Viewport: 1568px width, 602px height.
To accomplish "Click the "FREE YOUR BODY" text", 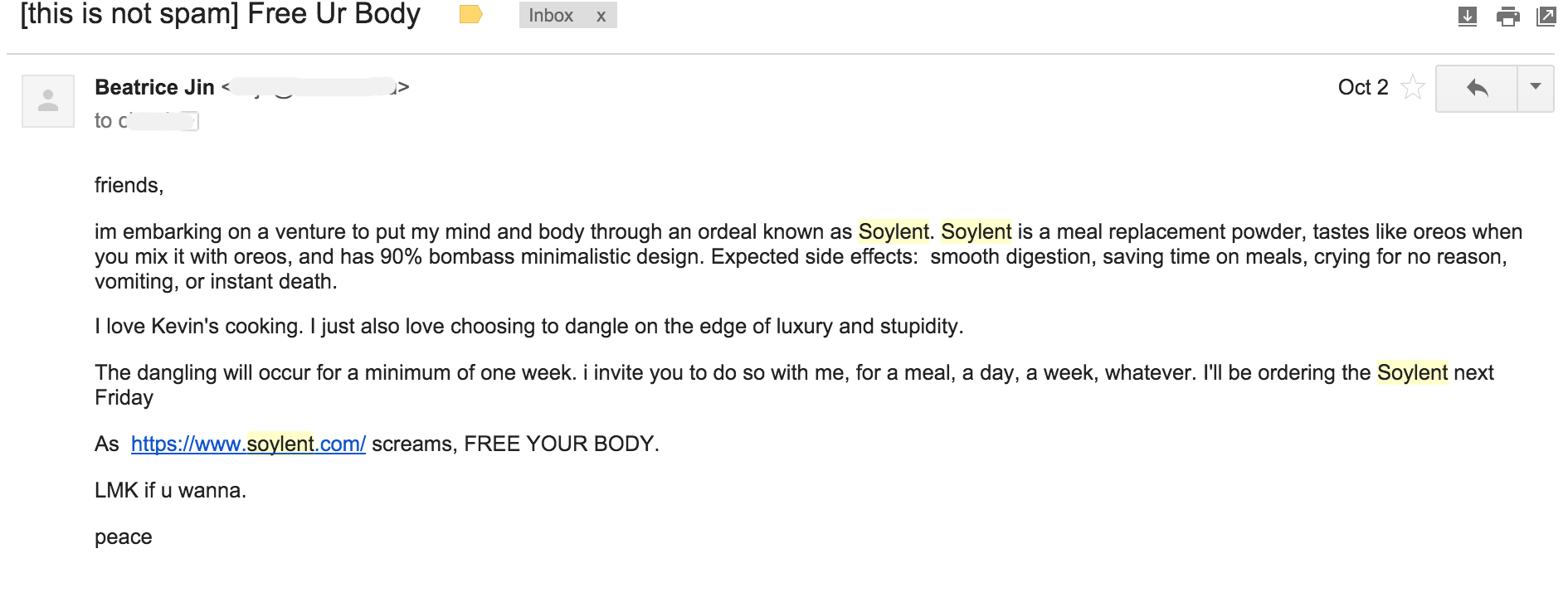I will point(561,444).
